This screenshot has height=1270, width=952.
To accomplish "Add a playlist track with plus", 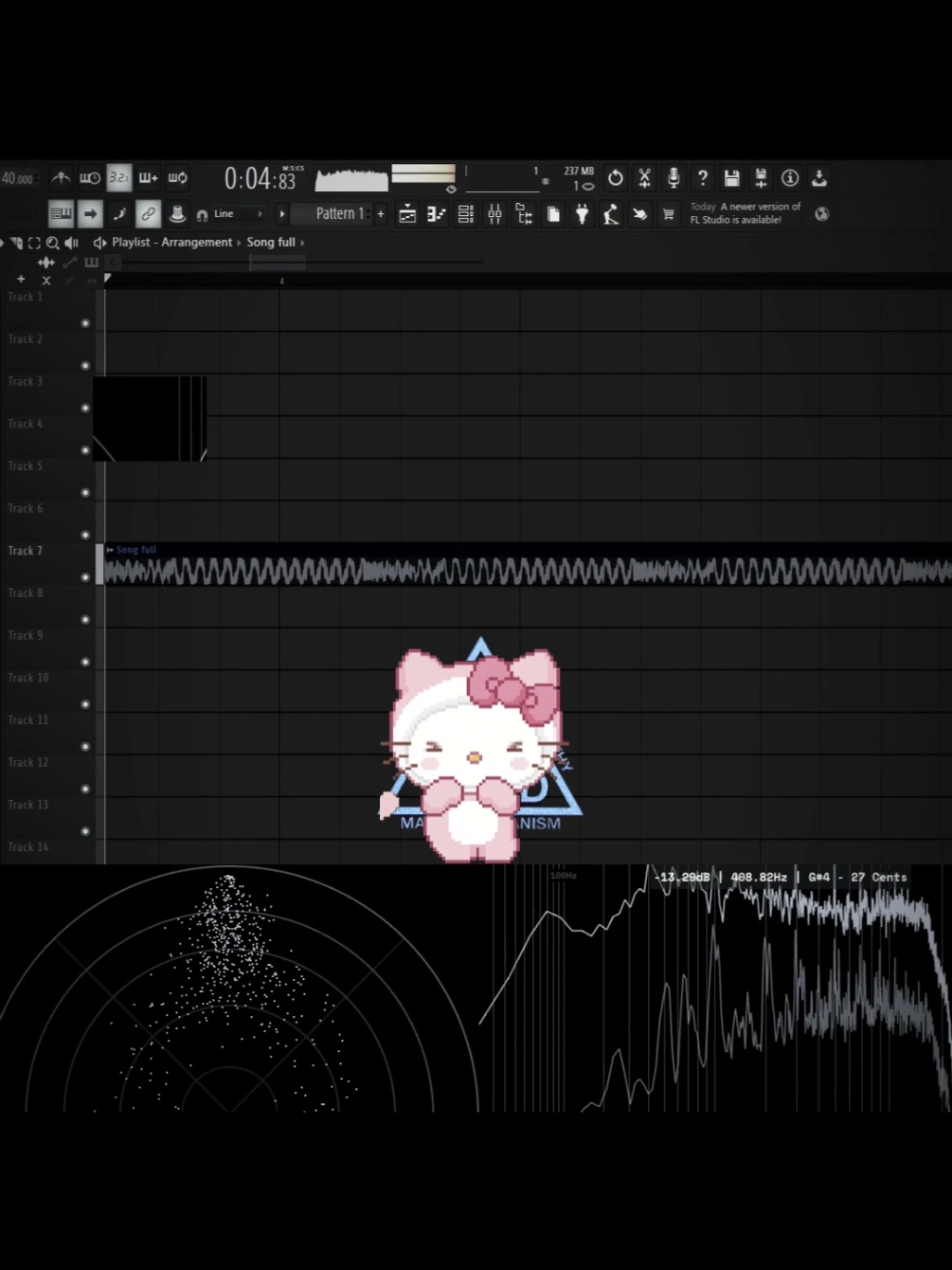I will coord(21,280).
